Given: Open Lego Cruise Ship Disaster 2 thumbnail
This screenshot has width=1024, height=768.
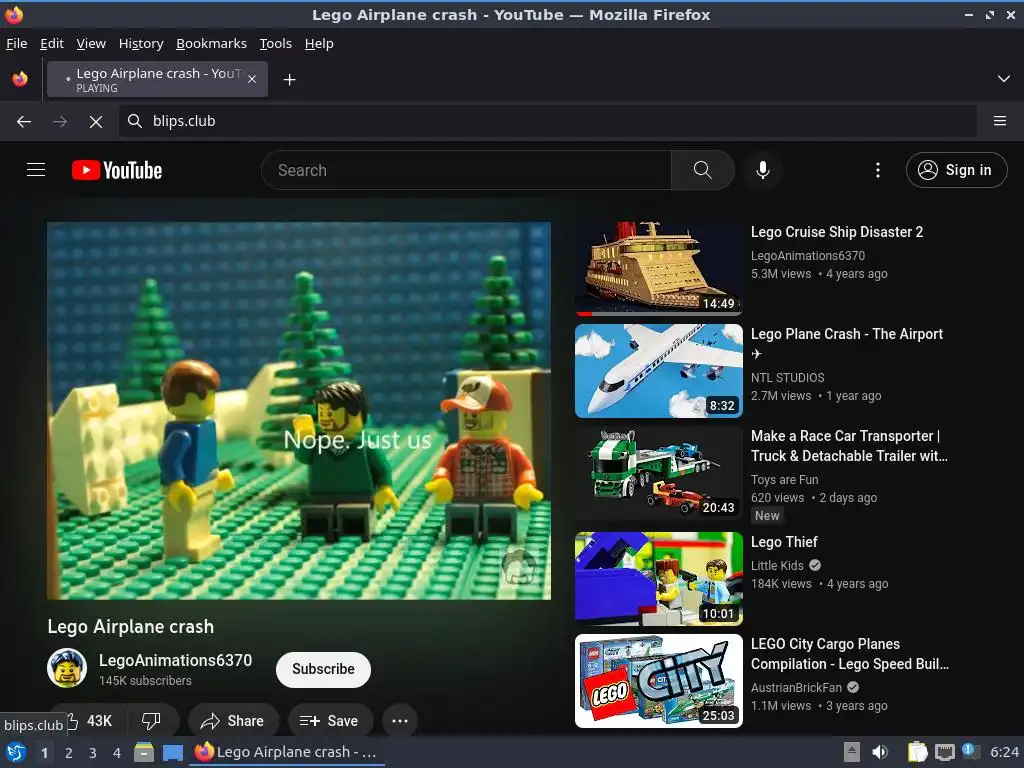Looking at the screenshot, I should tap(659, 269).
